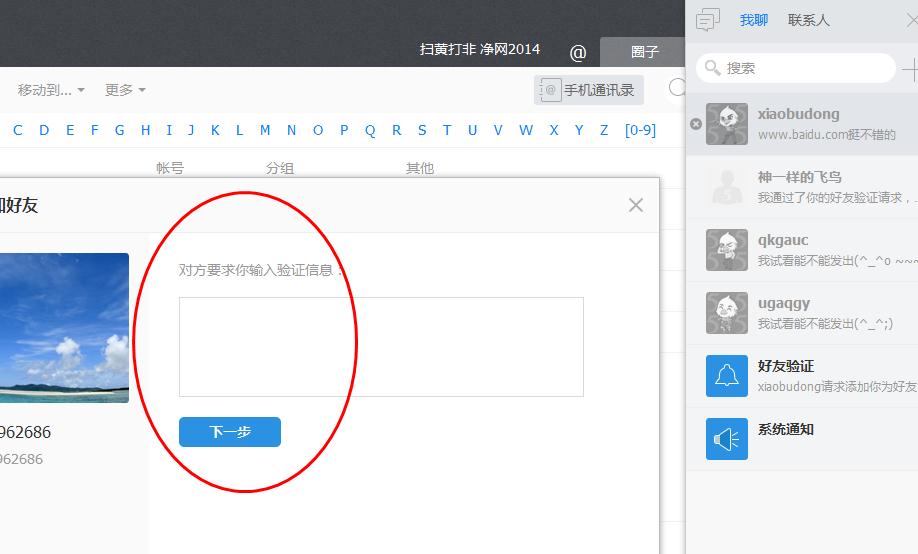918x554 pixels.
Task: Close the add friend dialog
Action: coord(636,205)
